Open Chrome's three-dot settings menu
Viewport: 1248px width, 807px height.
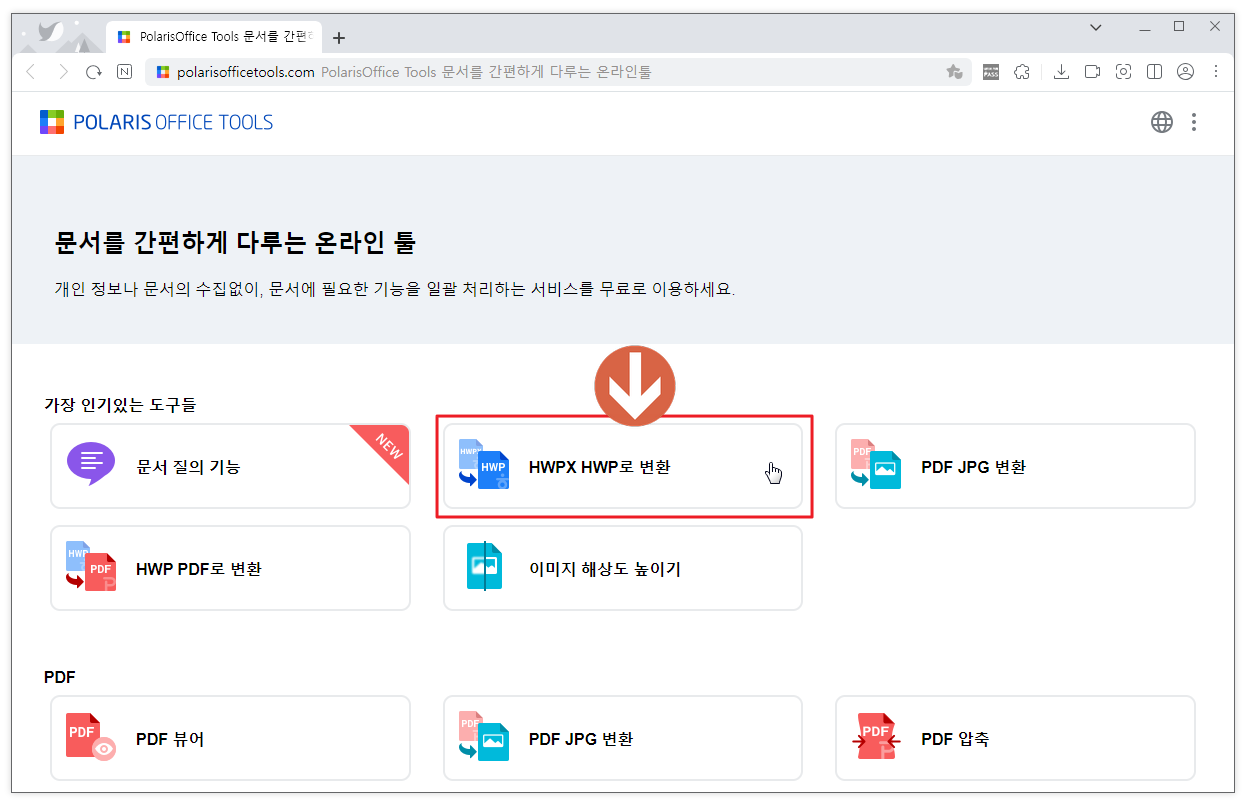1216,71
